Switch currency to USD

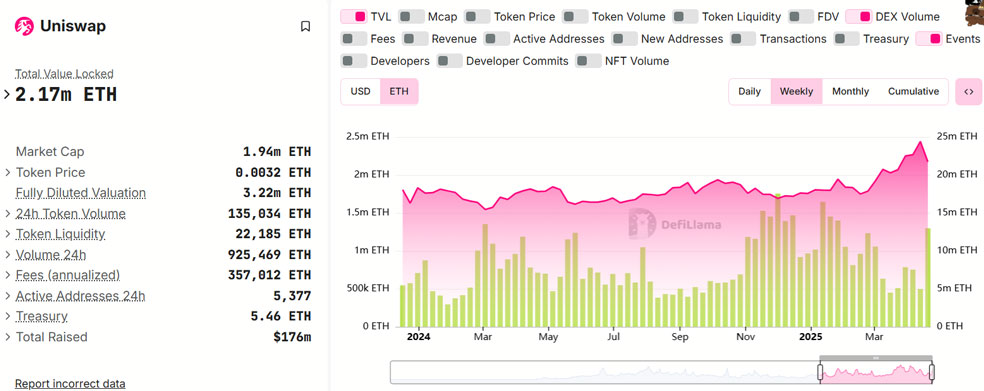click(360, 92)
